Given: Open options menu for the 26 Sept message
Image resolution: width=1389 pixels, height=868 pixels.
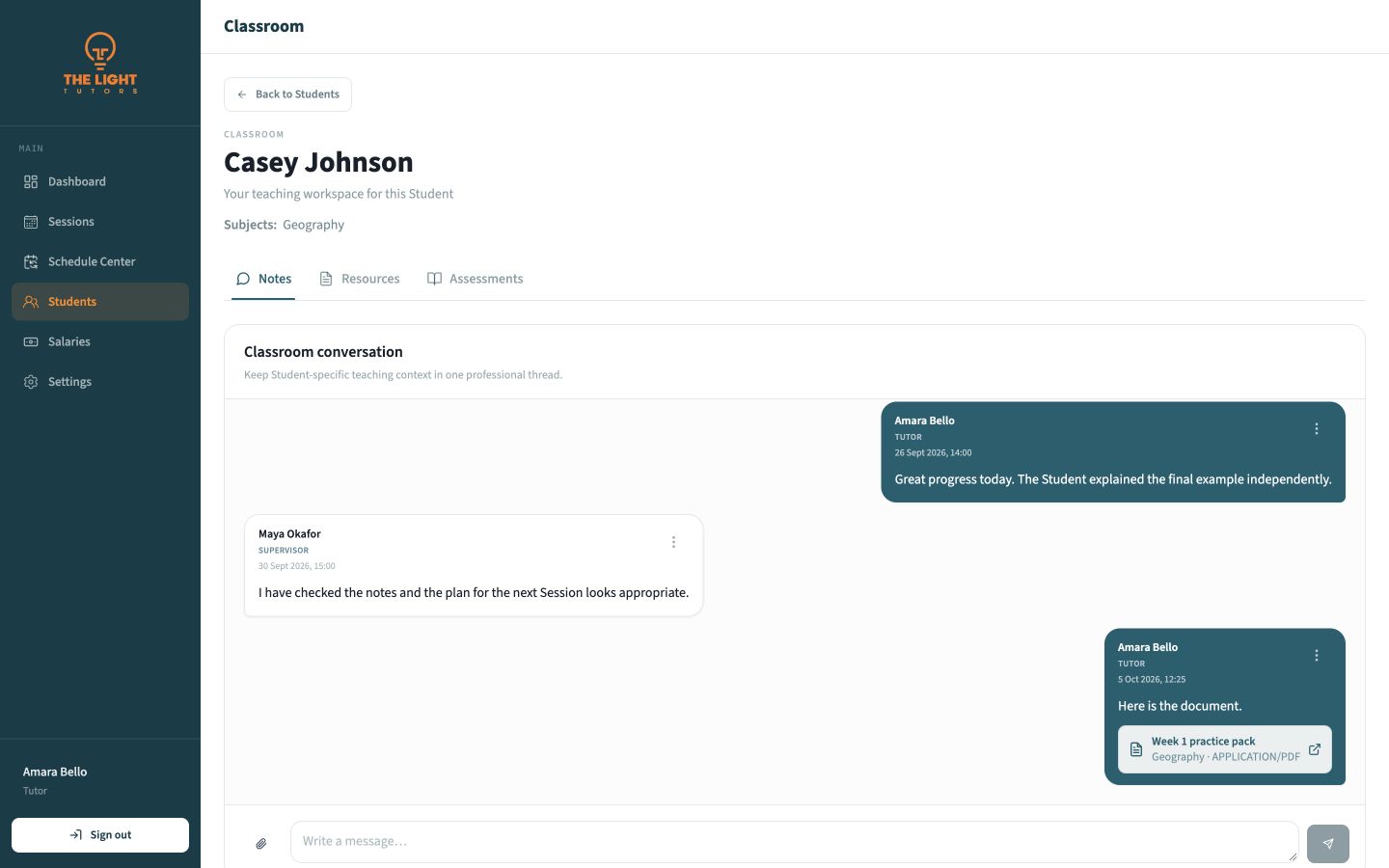Looking at the screenshot, I should point(1317,429).
